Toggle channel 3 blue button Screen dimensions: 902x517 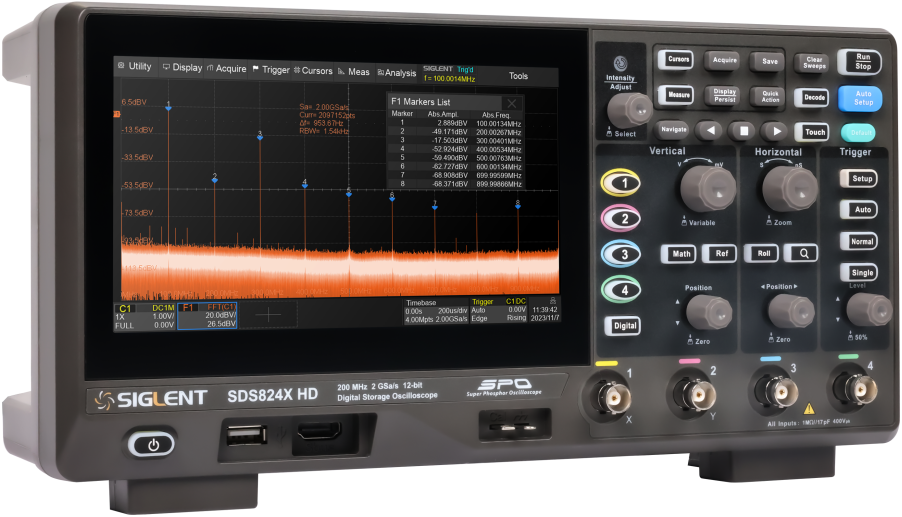click(x=621, y=254)
